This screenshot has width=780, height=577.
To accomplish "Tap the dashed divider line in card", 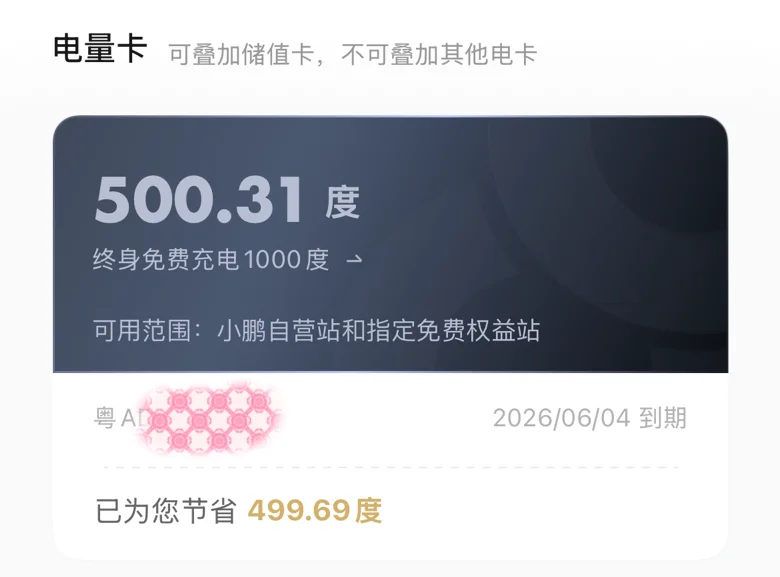I will click(x=390, y=468).
